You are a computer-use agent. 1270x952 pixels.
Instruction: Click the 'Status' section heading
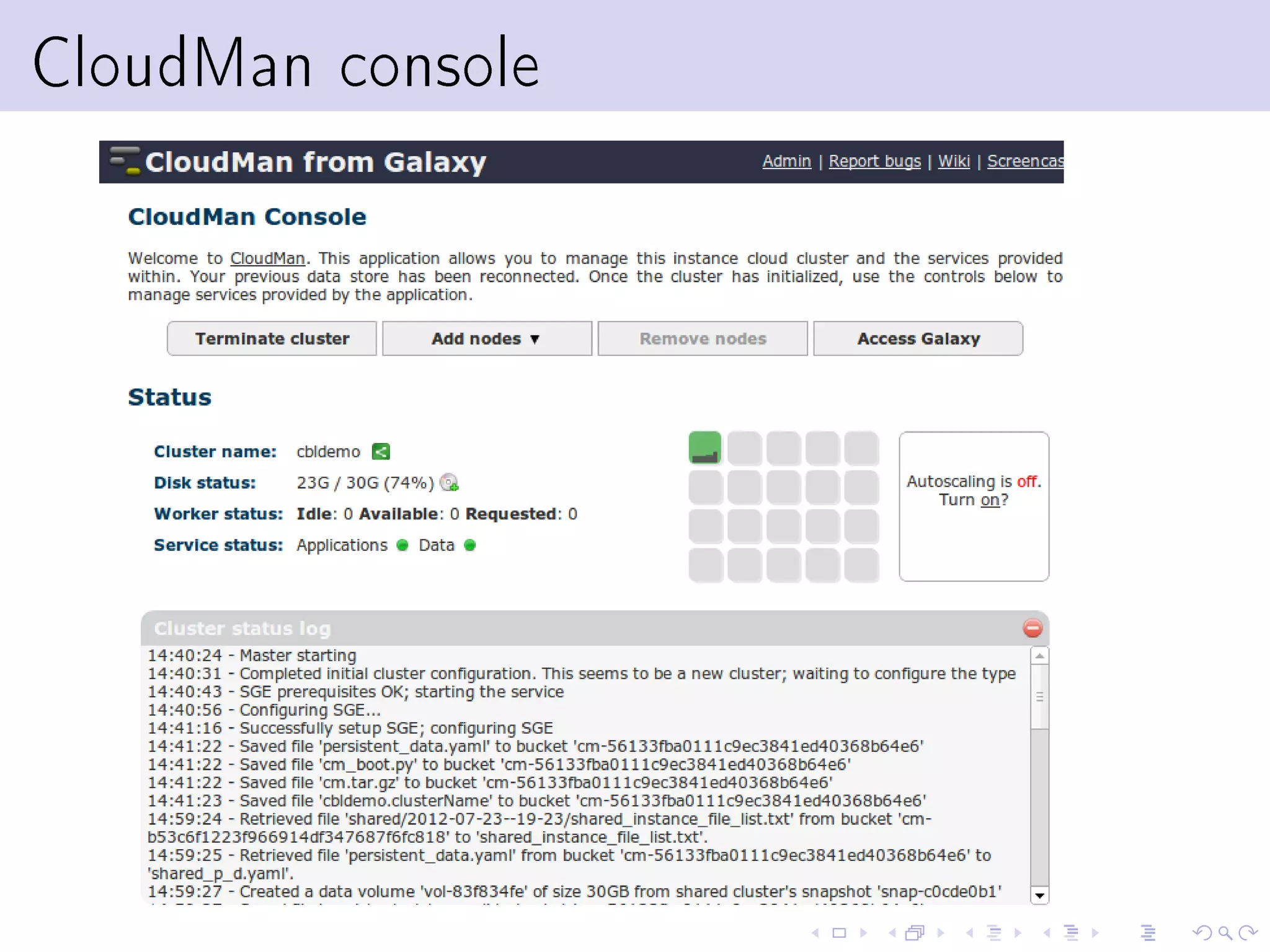coord(169,397)
